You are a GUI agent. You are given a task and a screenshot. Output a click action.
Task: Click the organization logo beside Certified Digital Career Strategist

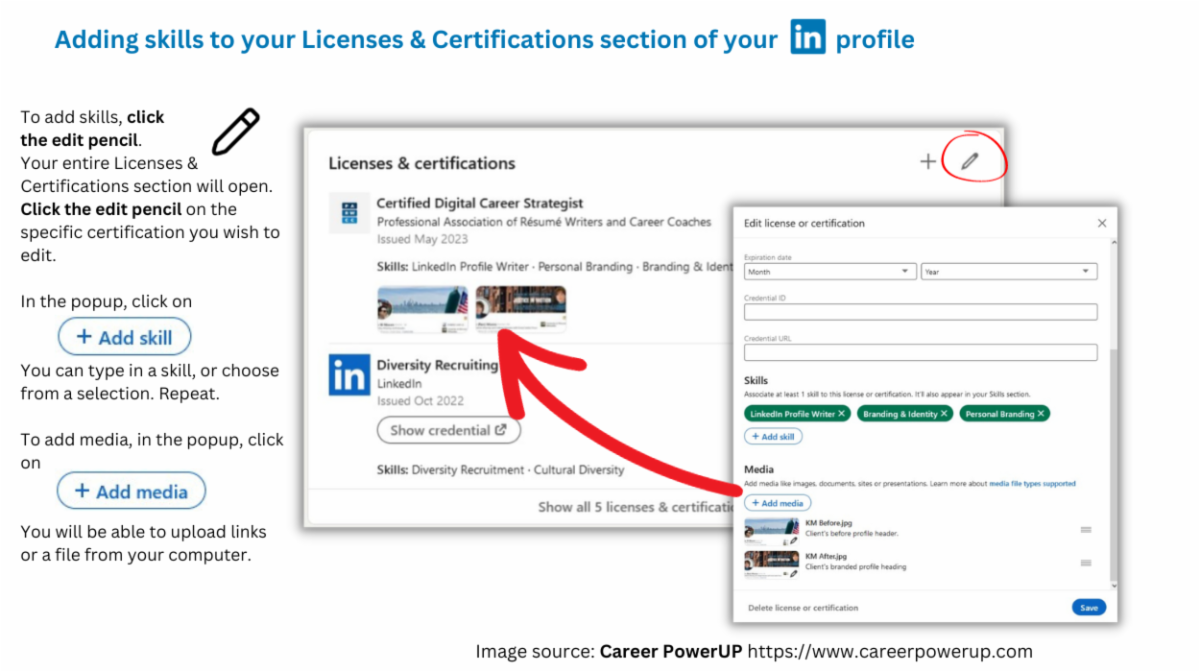[348, 213]
